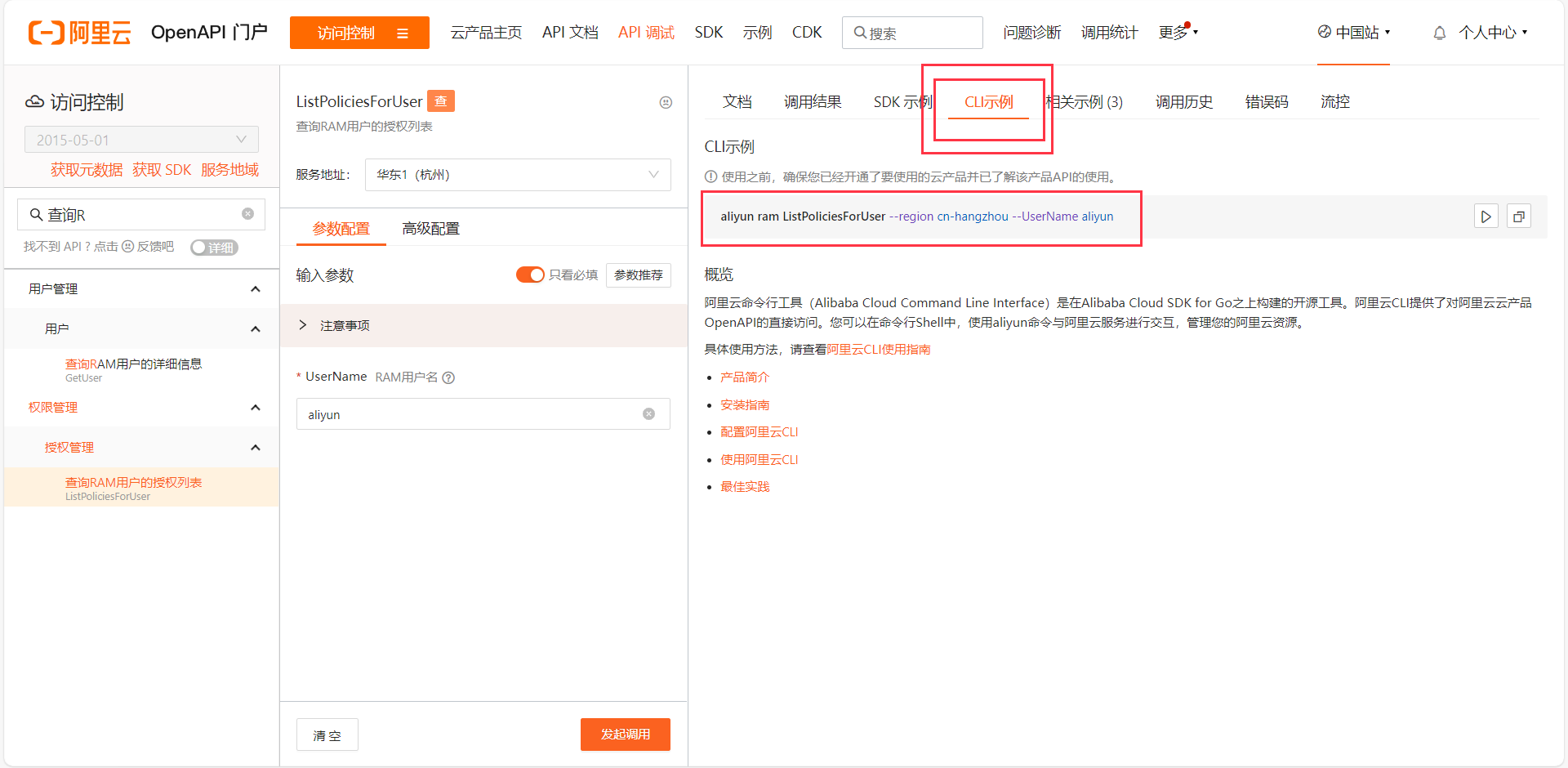Open the 最佳实践 link

[745, 487]
